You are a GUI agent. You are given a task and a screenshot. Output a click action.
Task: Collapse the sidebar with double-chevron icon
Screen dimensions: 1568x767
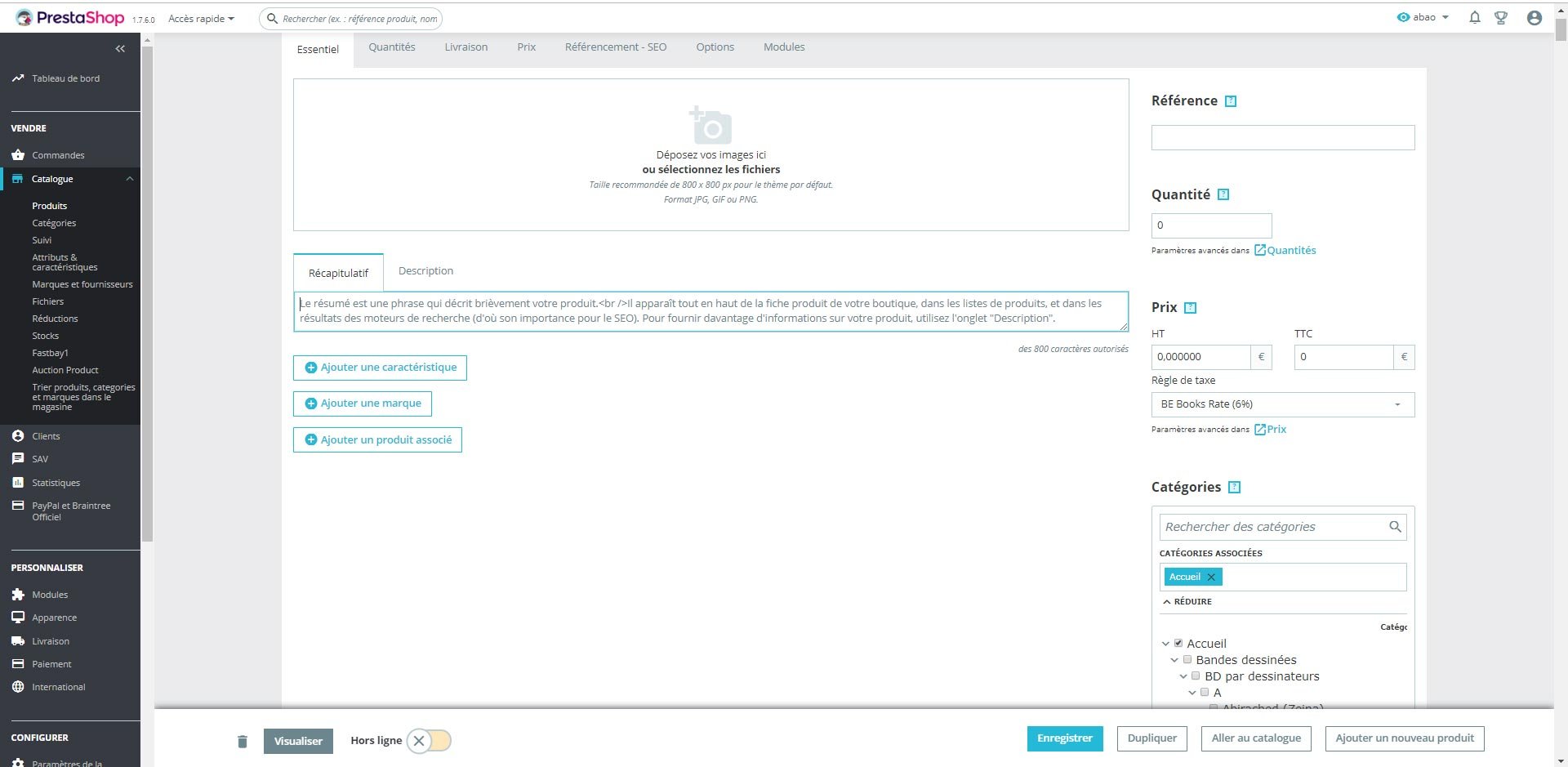(120, 49)
